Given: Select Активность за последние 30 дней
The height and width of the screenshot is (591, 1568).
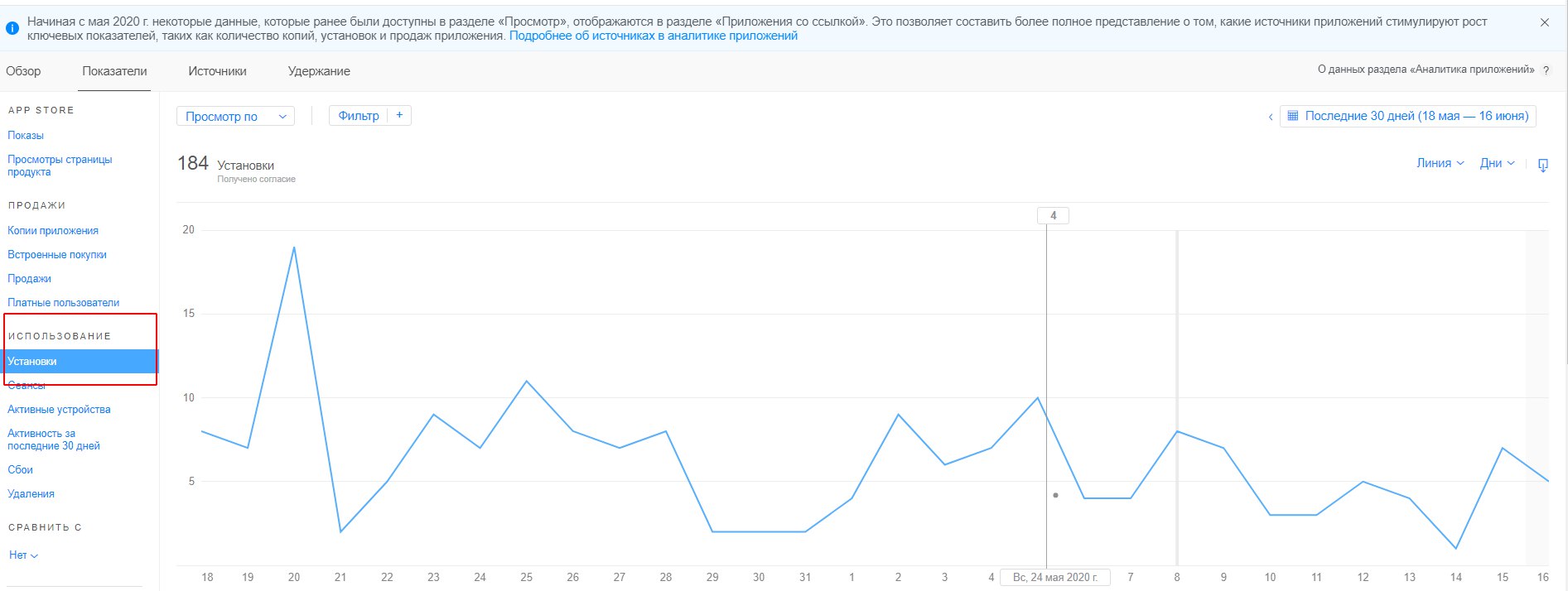Looking at the screenshot, I should pos(54,440).
